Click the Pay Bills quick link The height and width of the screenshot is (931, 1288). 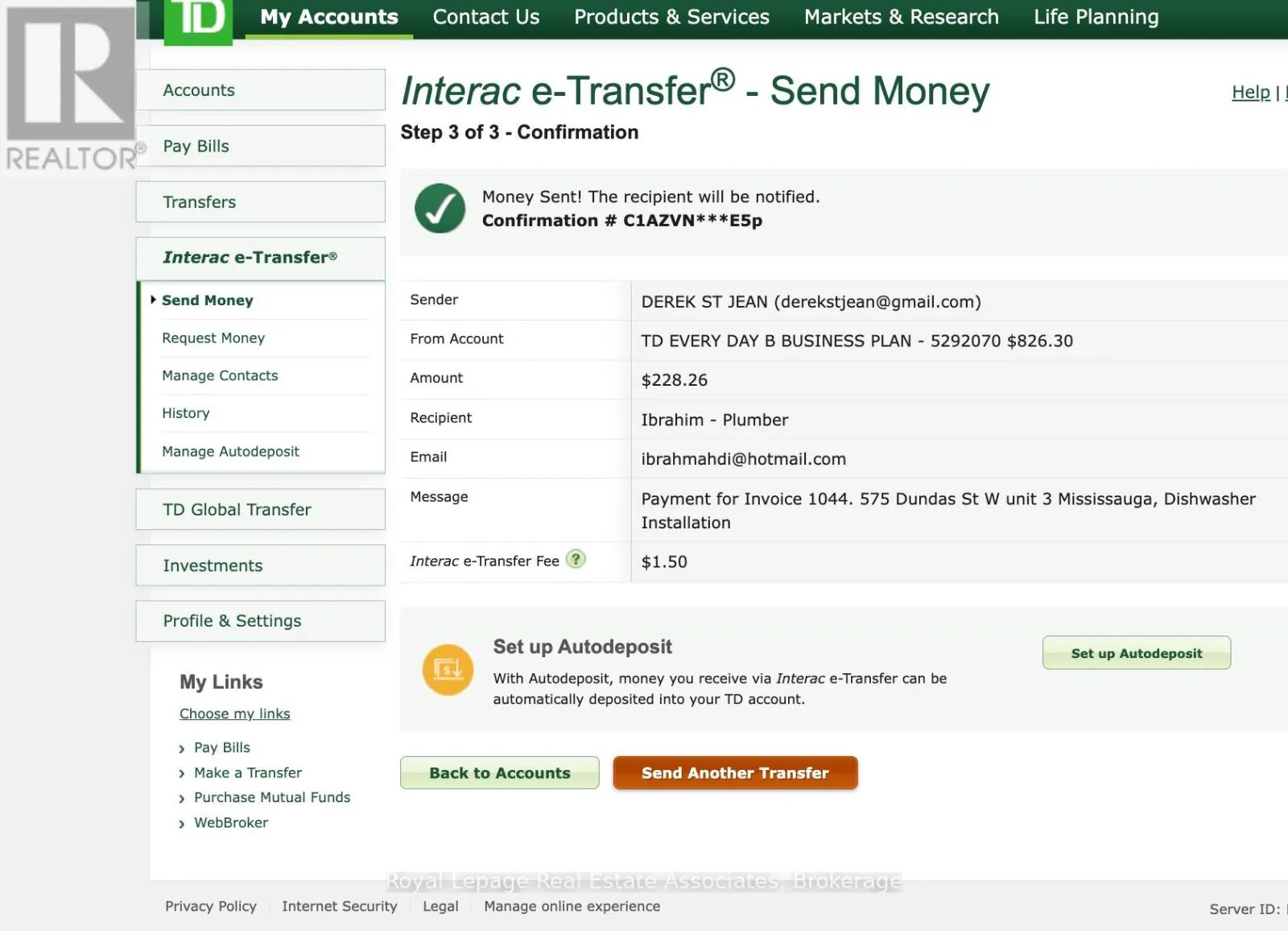pyautogui.click(x=222, y=747)
